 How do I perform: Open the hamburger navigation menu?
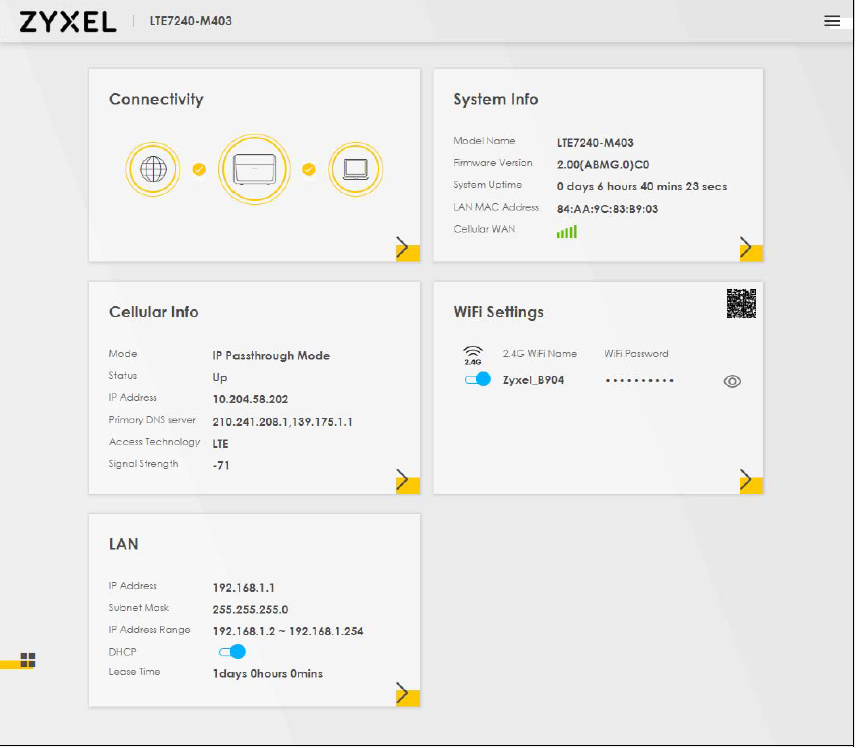point(833,20)
